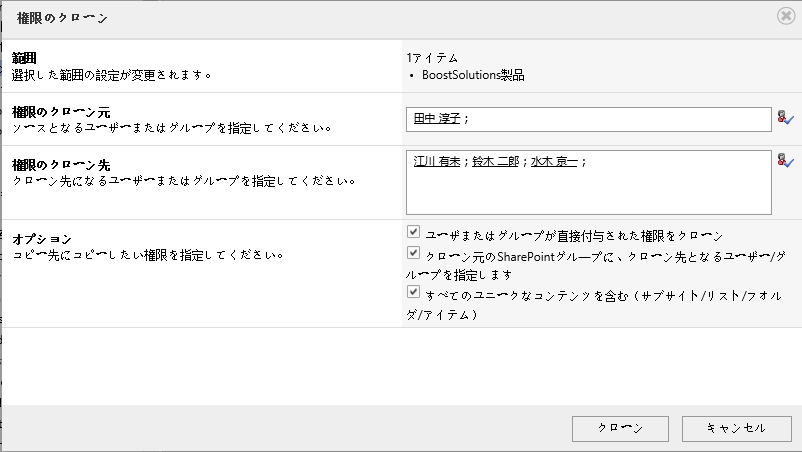Cancel with the キャンセル button
Viewport: 802px width, 452px height.
pos(737,428)
